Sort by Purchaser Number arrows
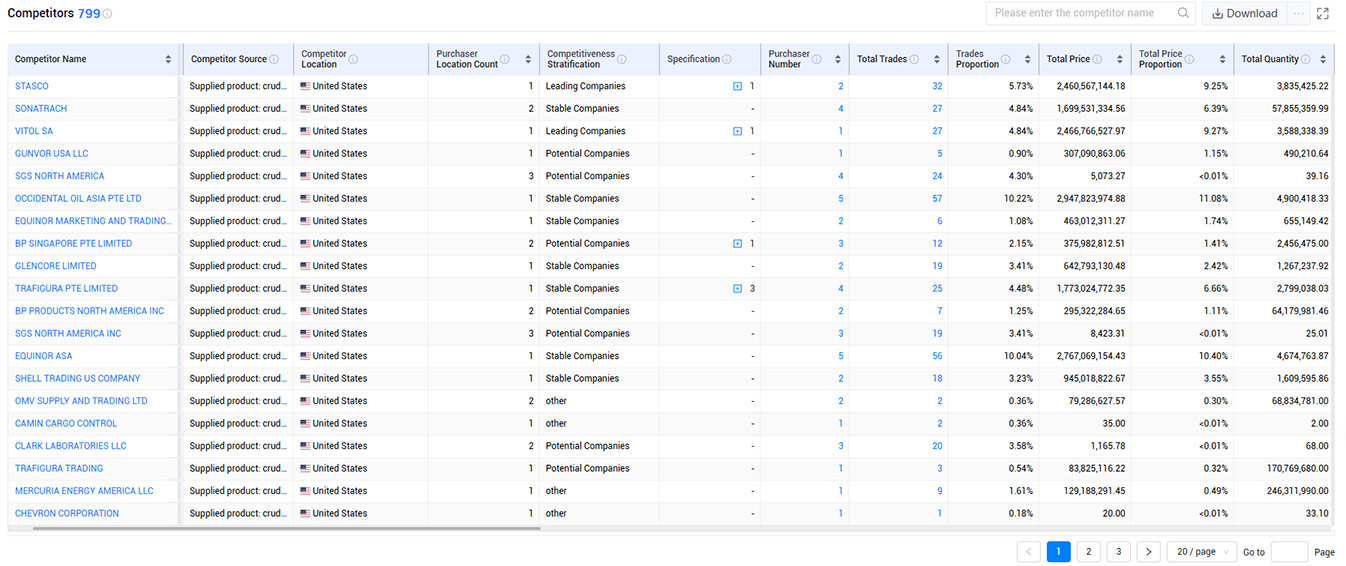The image size is (1346, 566). 839,60
